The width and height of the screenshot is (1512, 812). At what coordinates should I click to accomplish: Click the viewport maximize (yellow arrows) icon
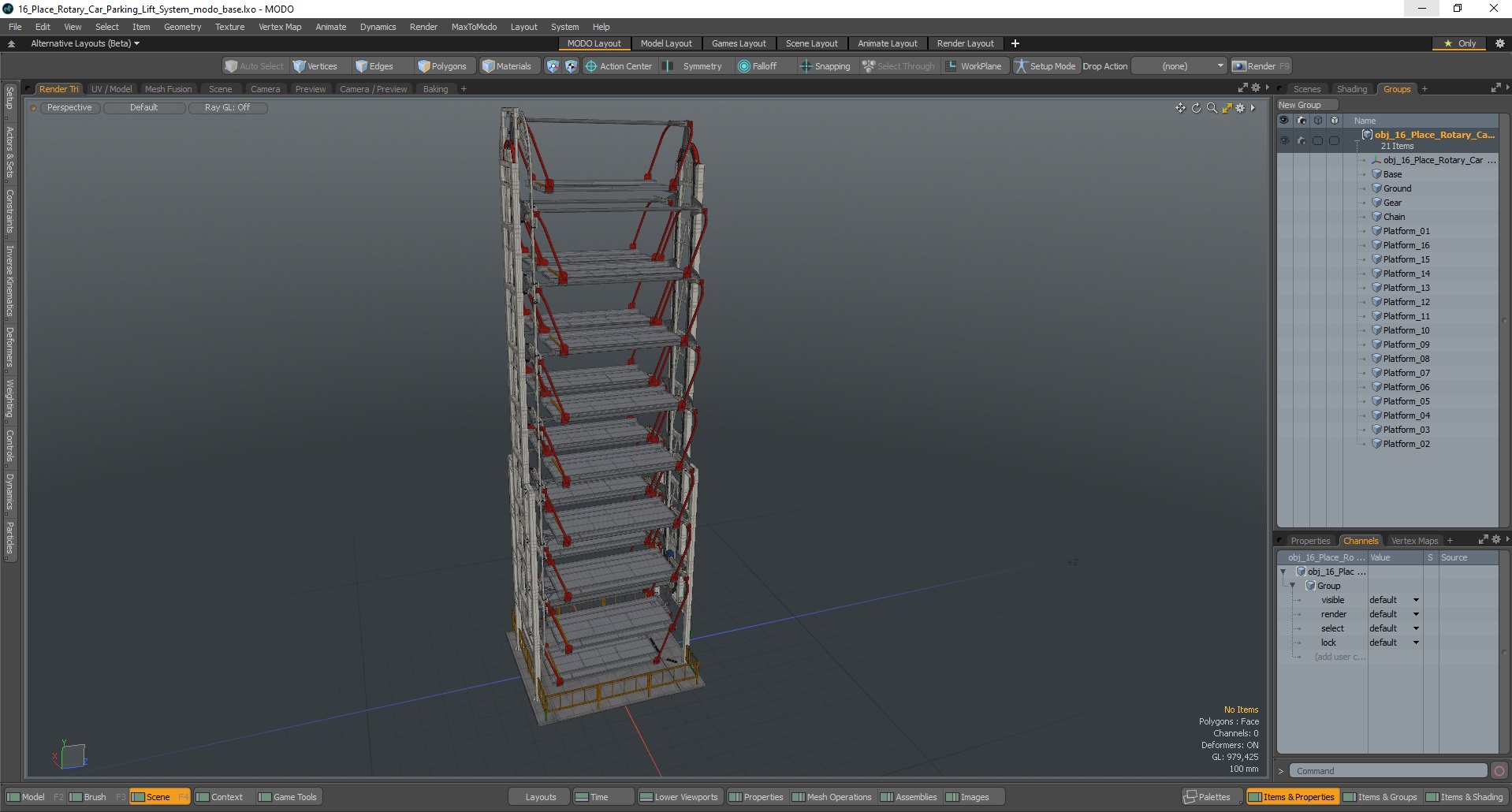[x=1227, y=108]
